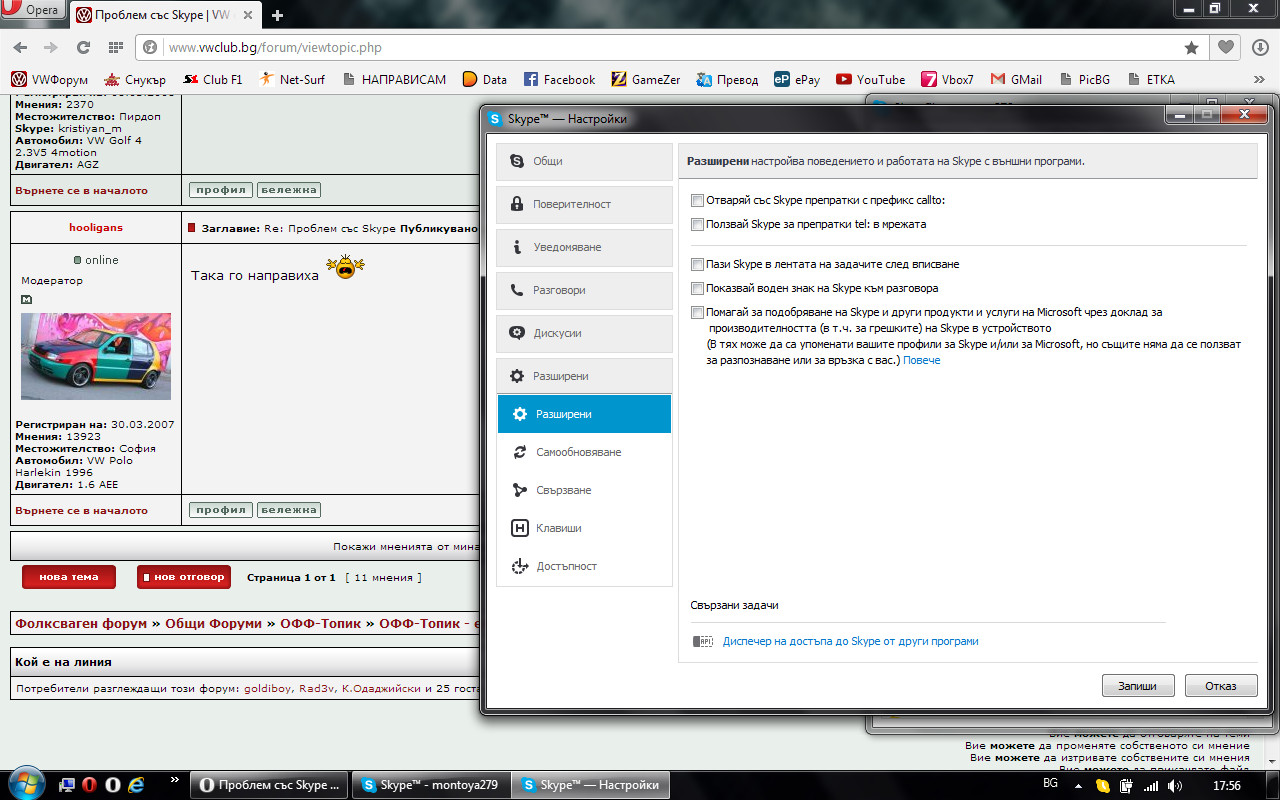Open Разговори settings category

(x=585, y=290)
